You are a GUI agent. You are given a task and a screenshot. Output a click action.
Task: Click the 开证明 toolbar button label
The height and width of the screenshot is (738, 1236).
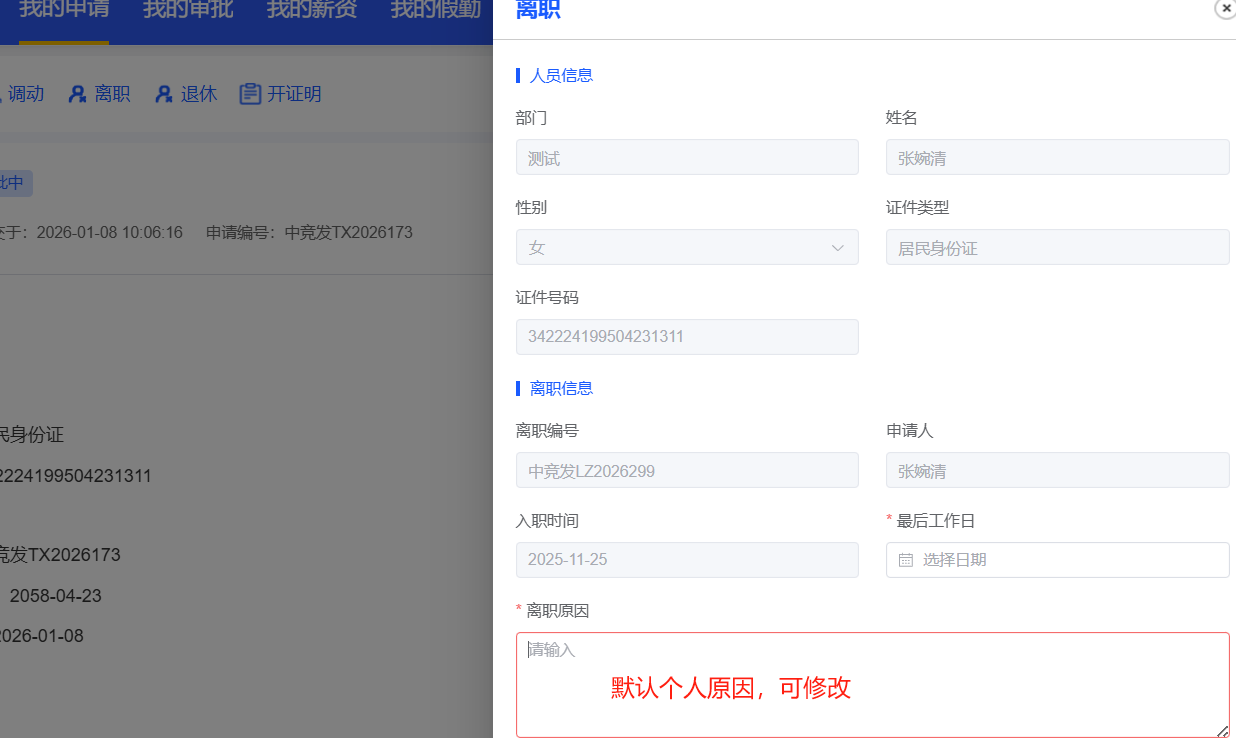(294, 94)
